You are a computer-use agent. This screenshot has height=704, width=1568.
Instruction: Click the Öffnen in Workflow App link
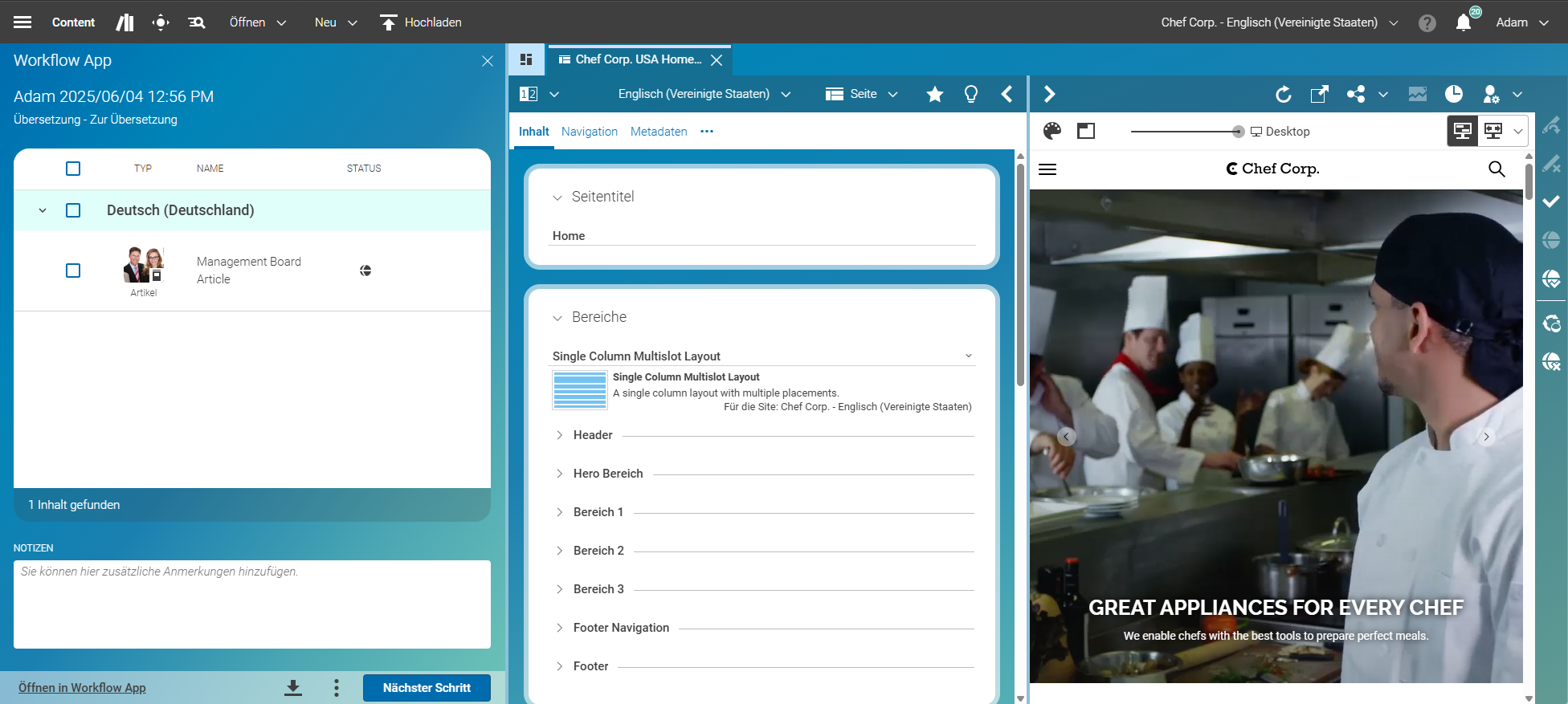tap(82, 688)
